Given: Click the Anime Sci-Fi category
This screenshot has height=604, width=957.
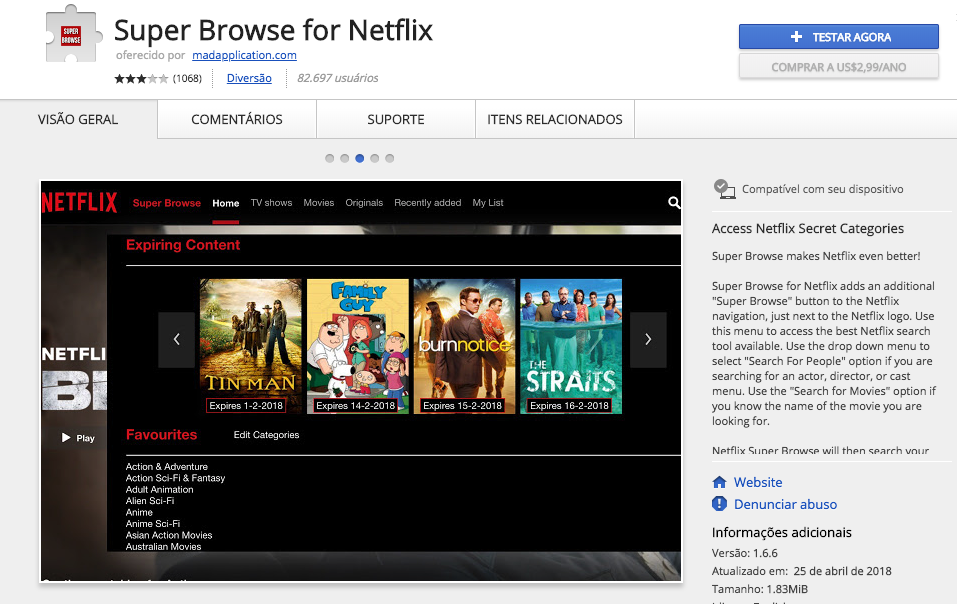Looking at the screenshot, I should point(153,523).
